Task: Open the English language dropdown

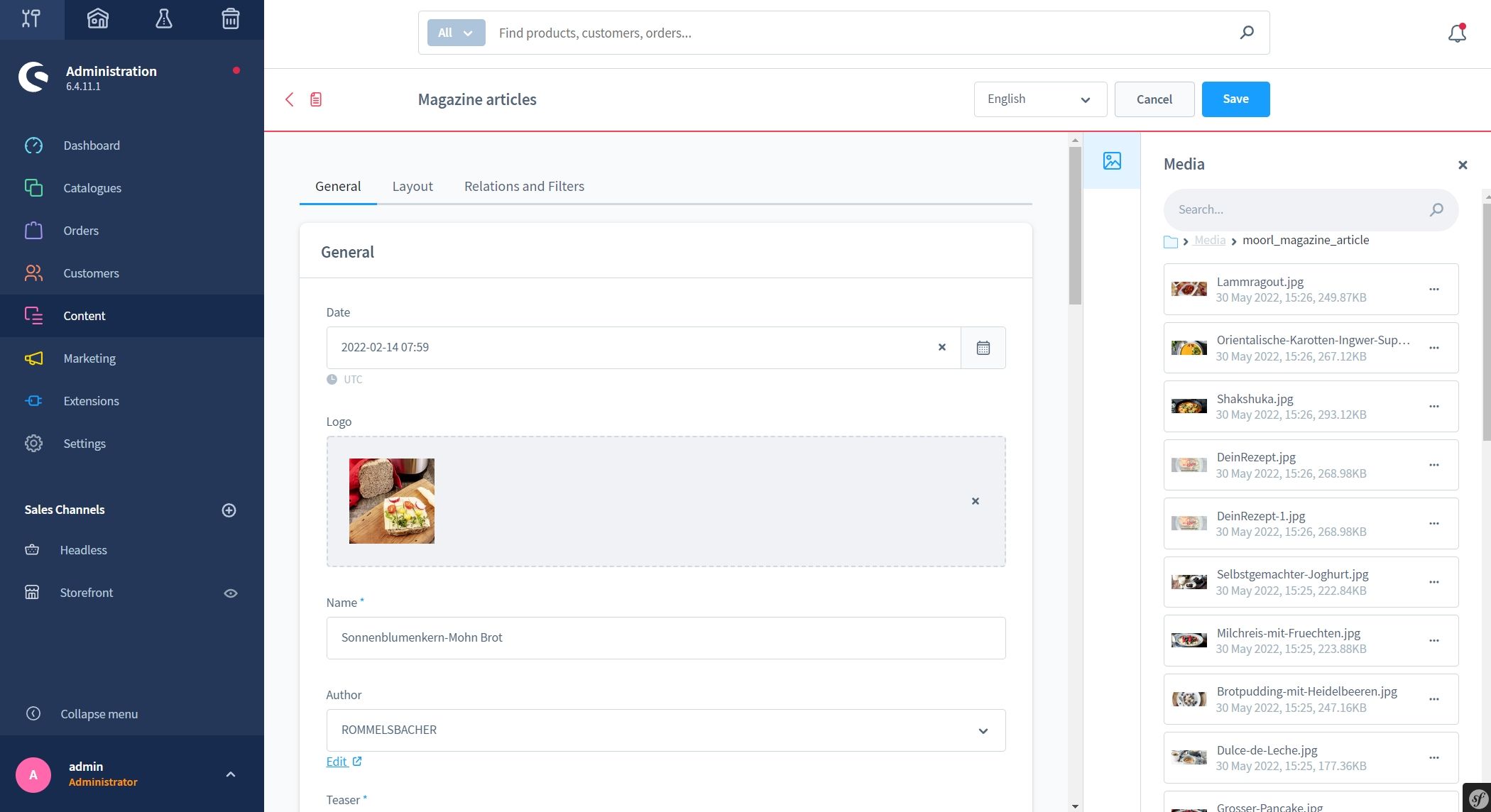Action: [x=1039, y=99]
